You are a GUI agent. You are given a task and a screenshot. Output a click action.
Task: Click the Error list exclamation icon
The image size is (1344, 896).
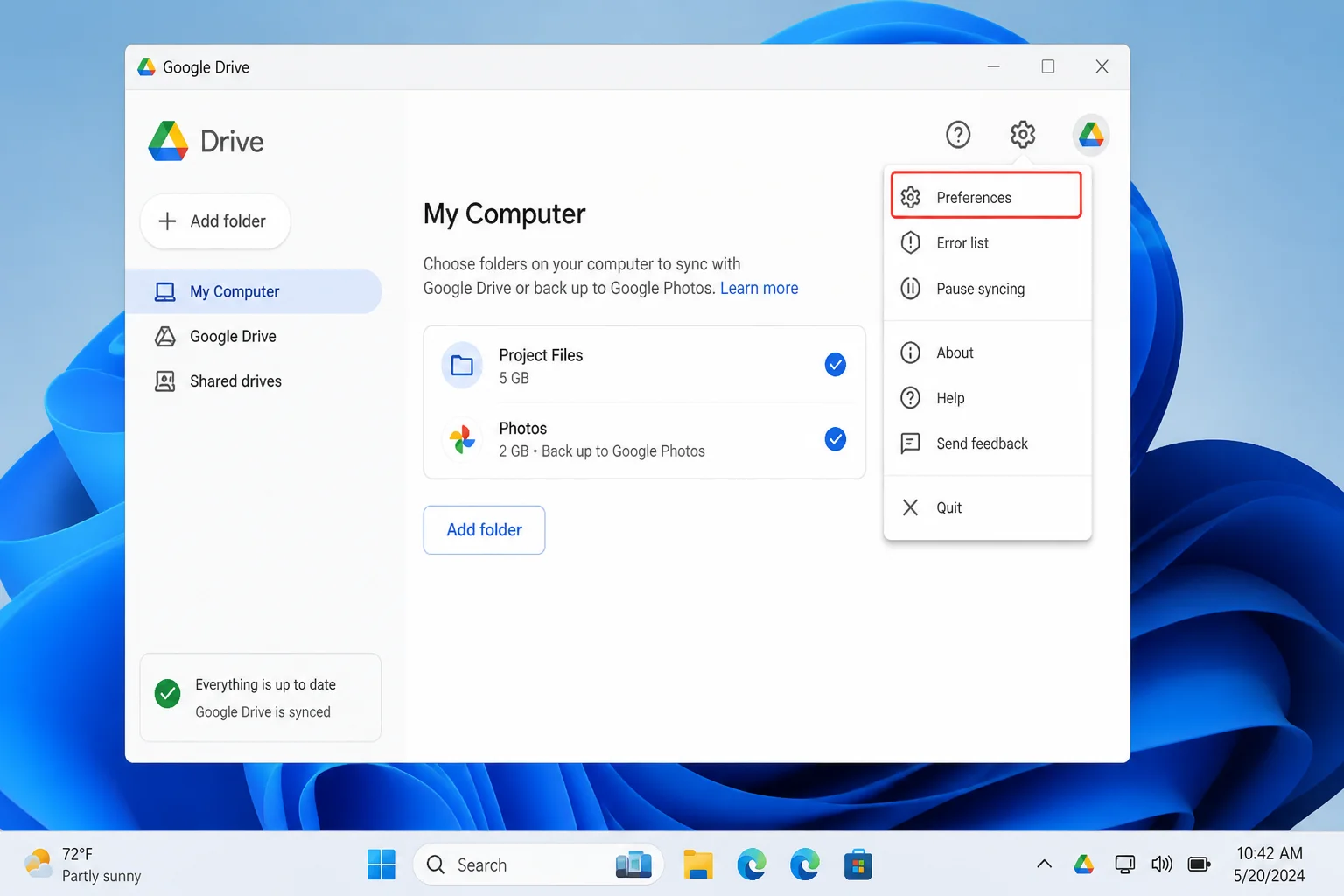click(x=911, y=242)
